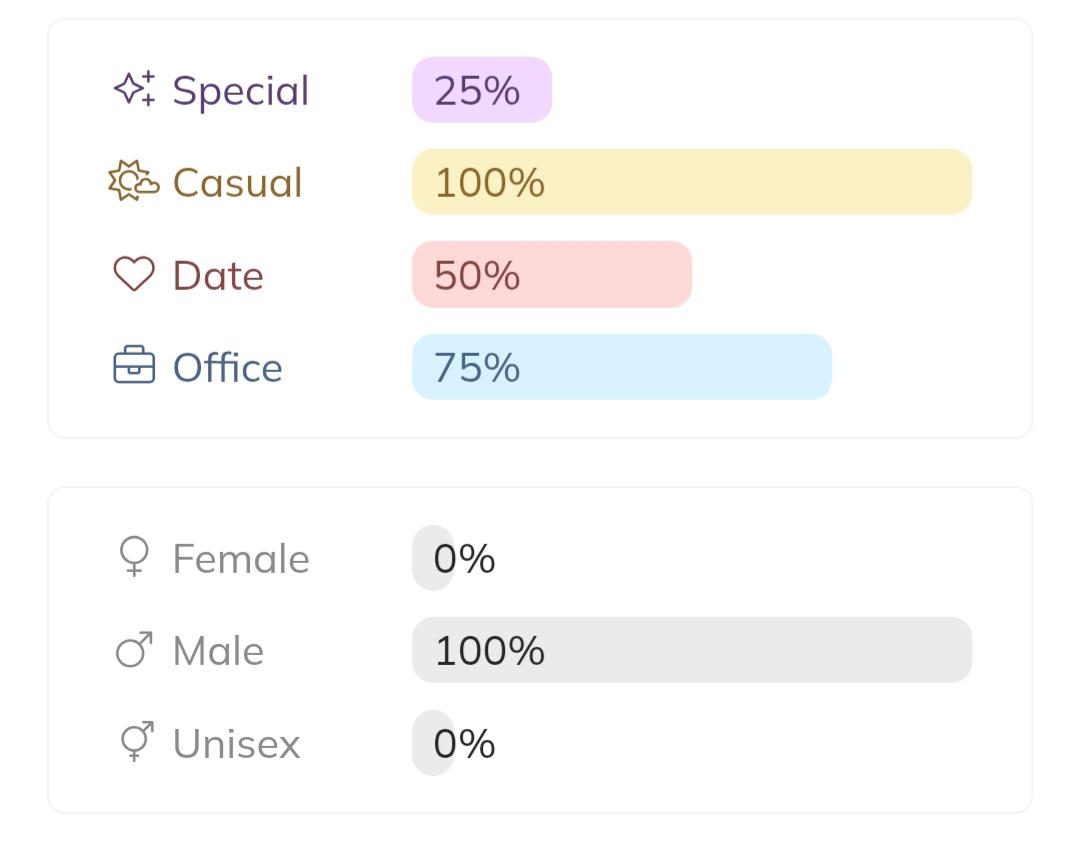Click the Male gender symbol icon

pyautogui.click(x=134, y=650)
